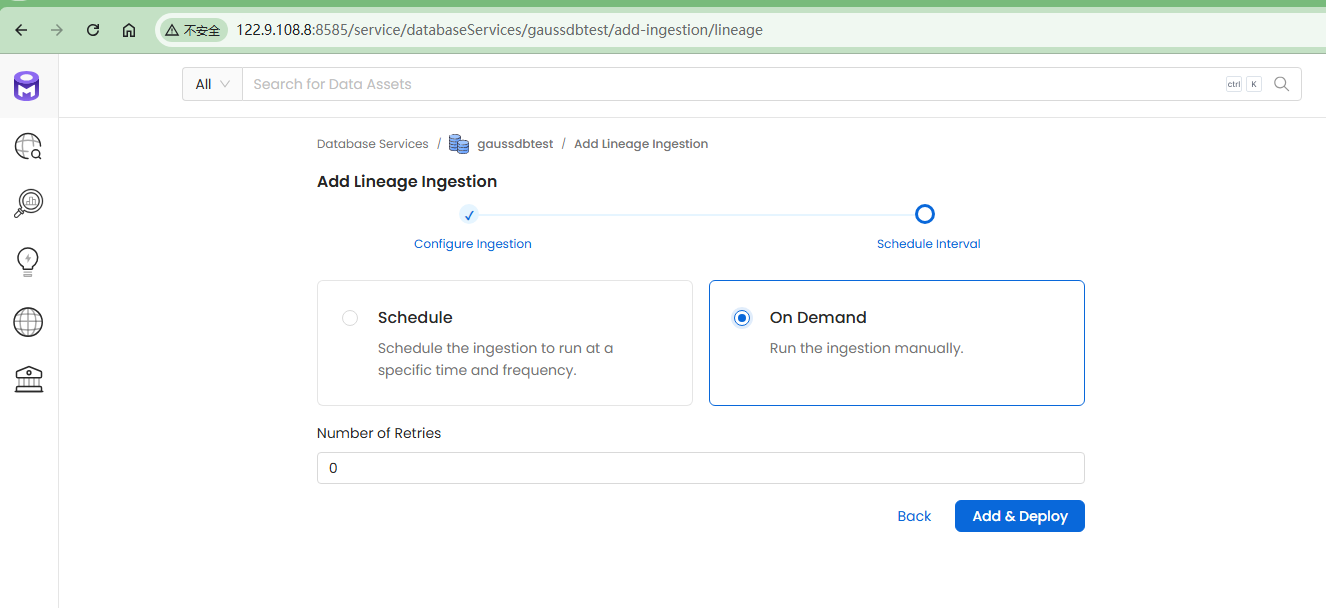Open the Domains globe sidebar icon

(x=28, y=322)
